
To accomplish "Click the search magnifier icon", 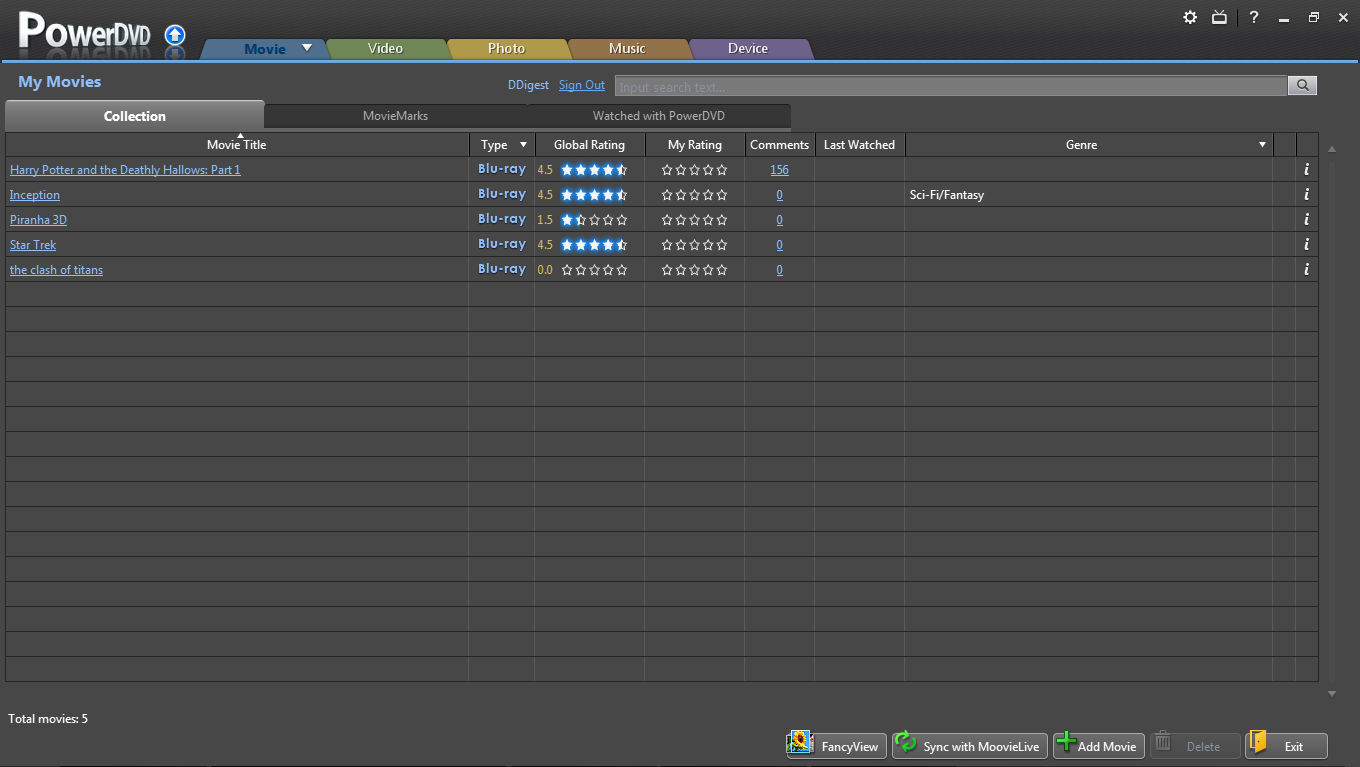I will (x=1302, y=86).
